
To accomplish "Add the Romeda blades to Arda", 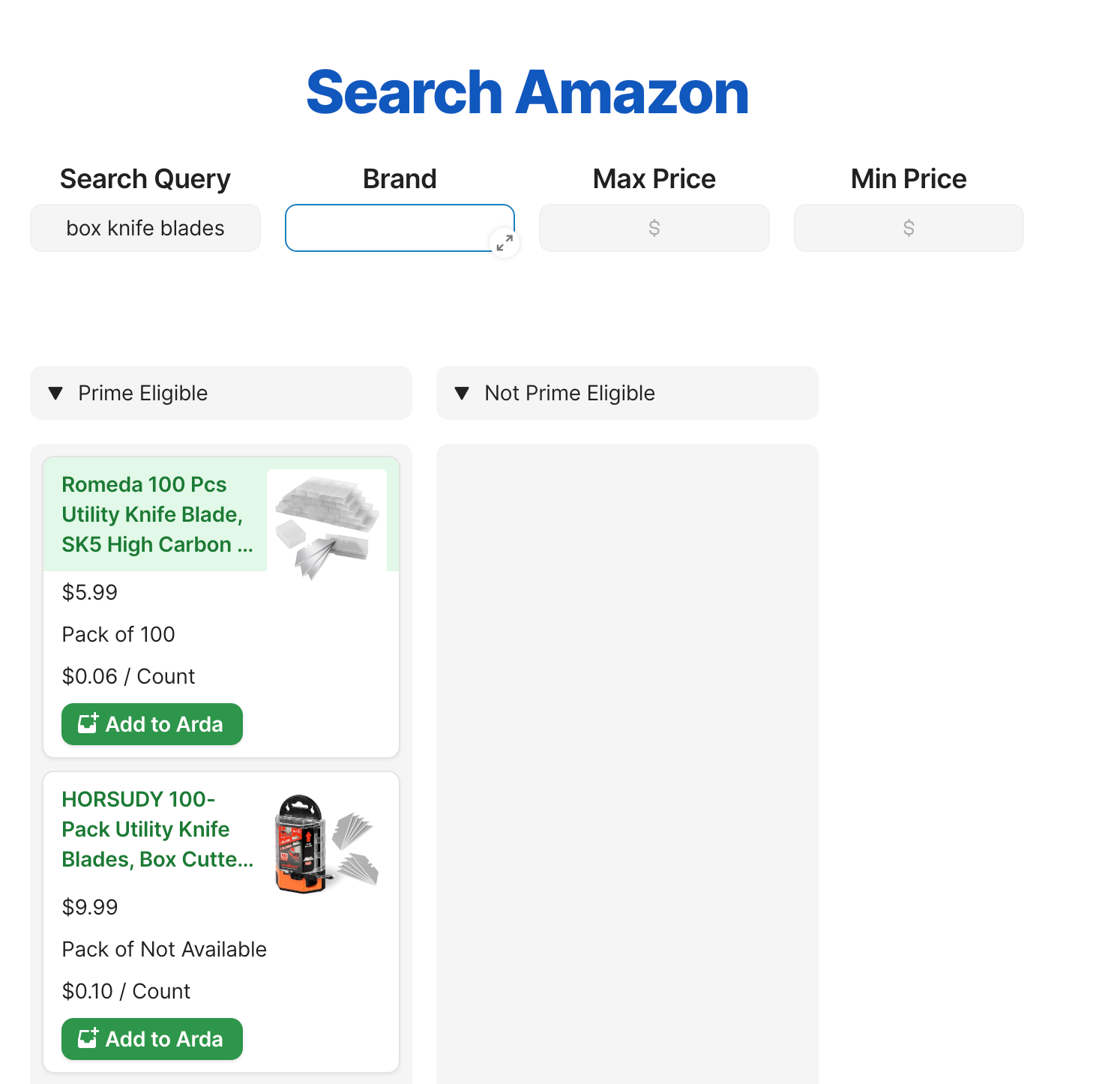I will [152, 724].
